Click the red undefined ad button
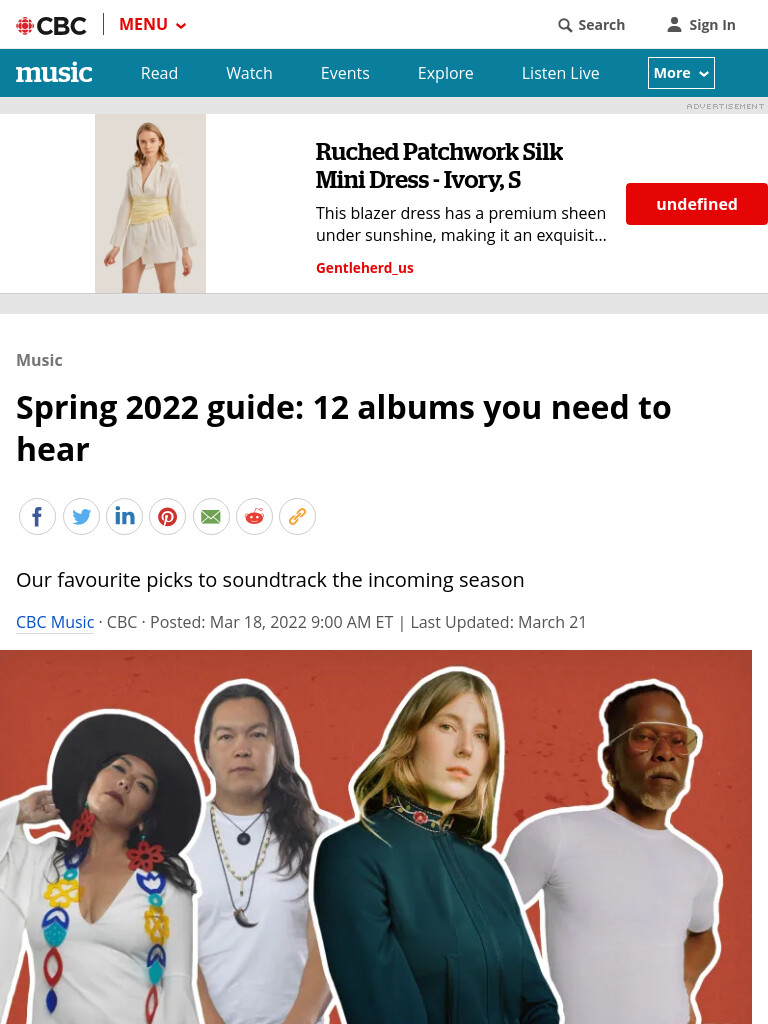Image resolution: width=768 pixels, height=1024 pixels. (x=697, y=204)
